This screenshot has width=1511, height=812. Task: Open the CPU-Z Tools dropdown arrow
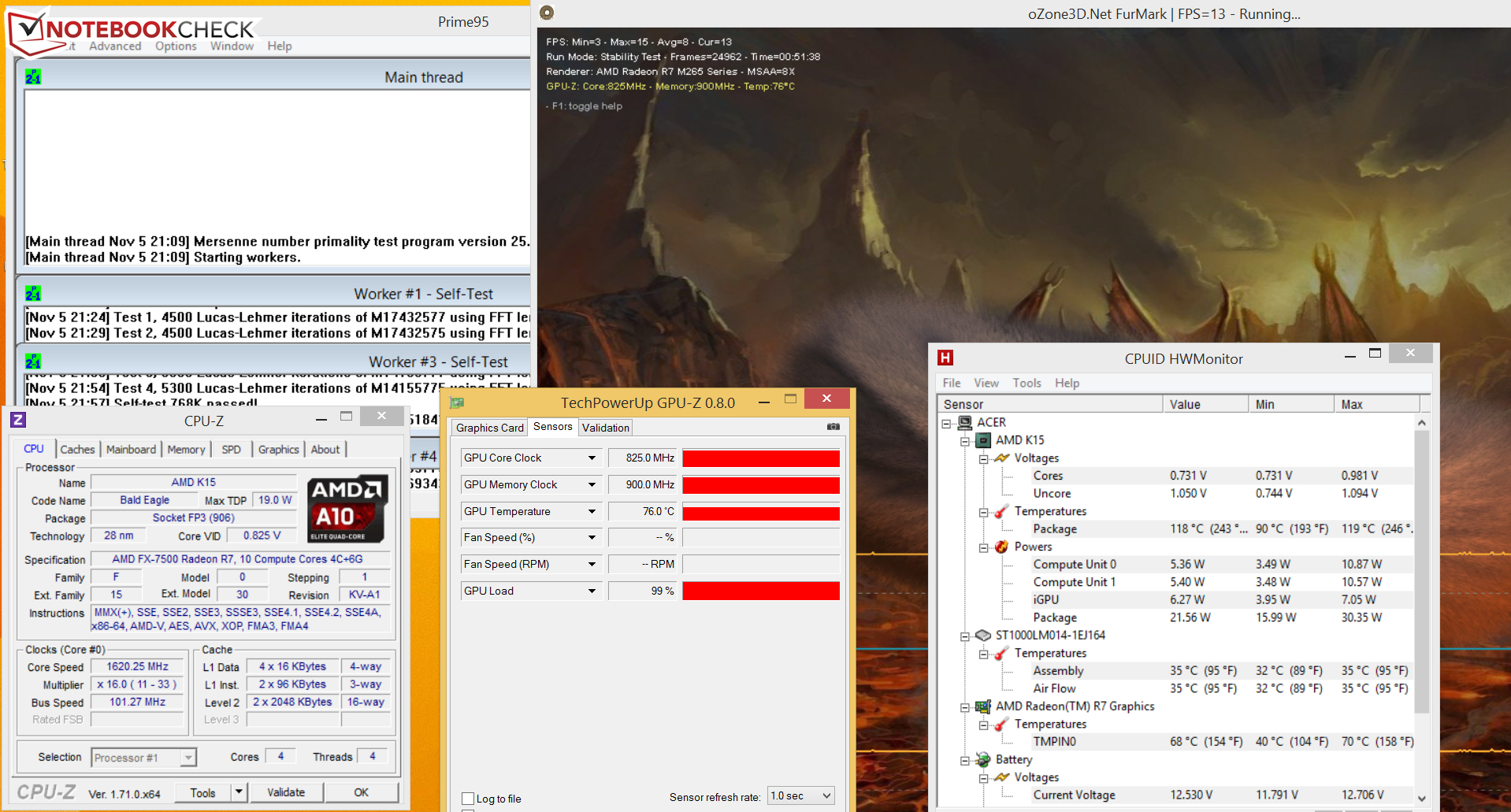(x=239, y=792)
